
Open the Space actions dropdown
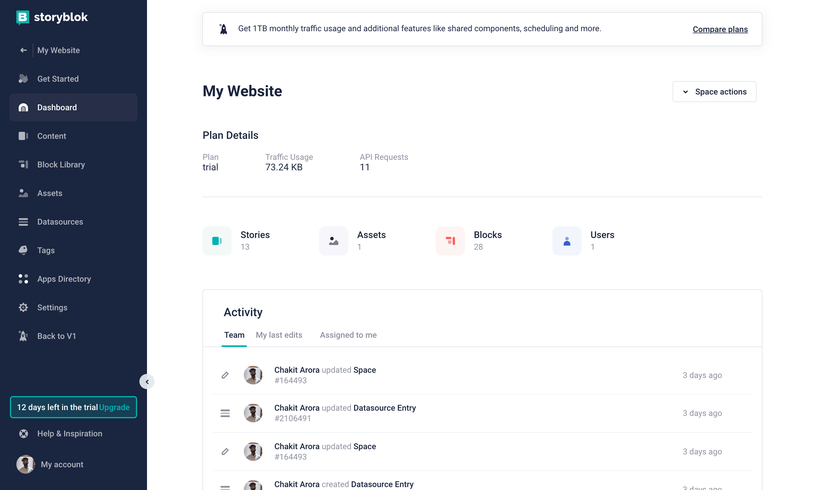714,92
